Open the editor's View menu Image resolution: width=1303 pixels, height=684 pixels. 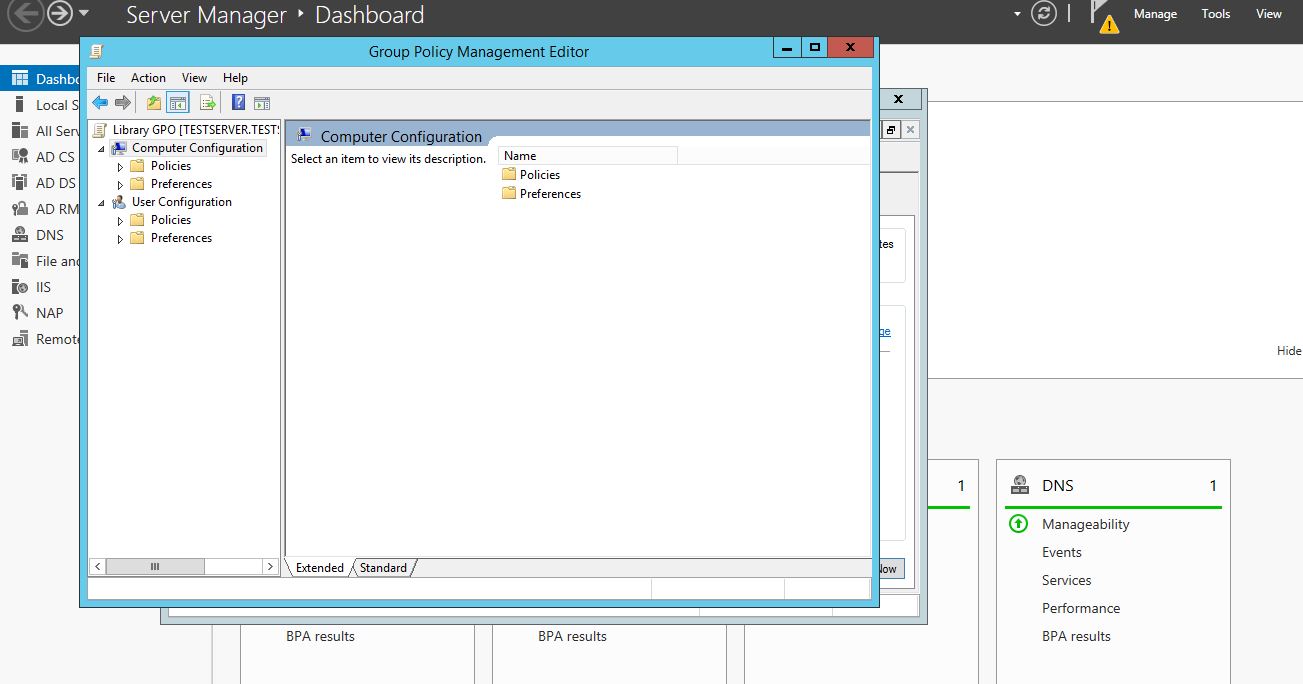pyautogui.click(x=195, y=77)
